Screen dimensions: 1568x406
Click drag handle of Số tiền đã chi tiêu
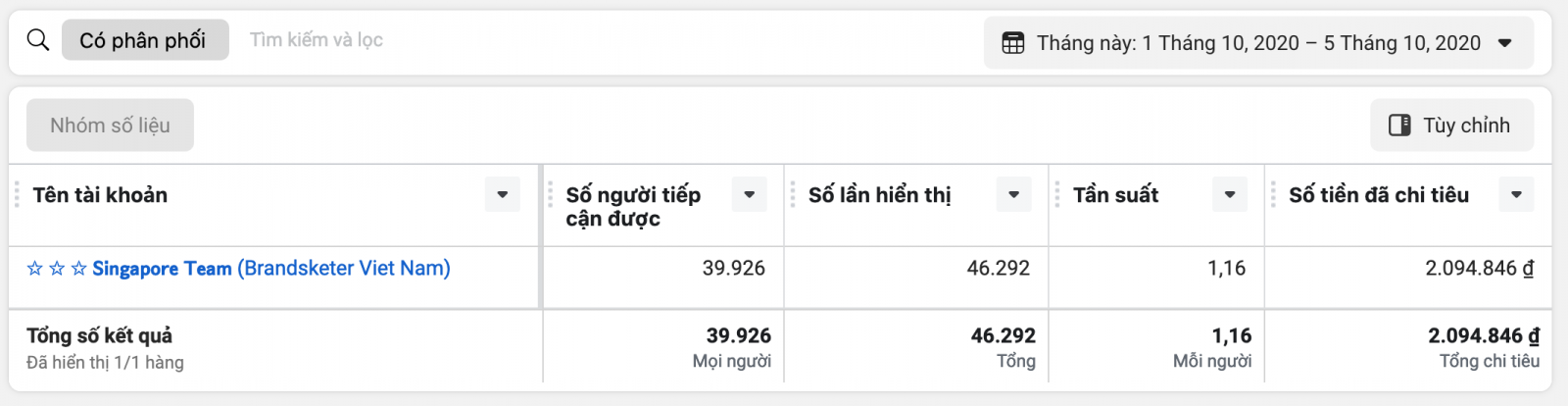1273,194
